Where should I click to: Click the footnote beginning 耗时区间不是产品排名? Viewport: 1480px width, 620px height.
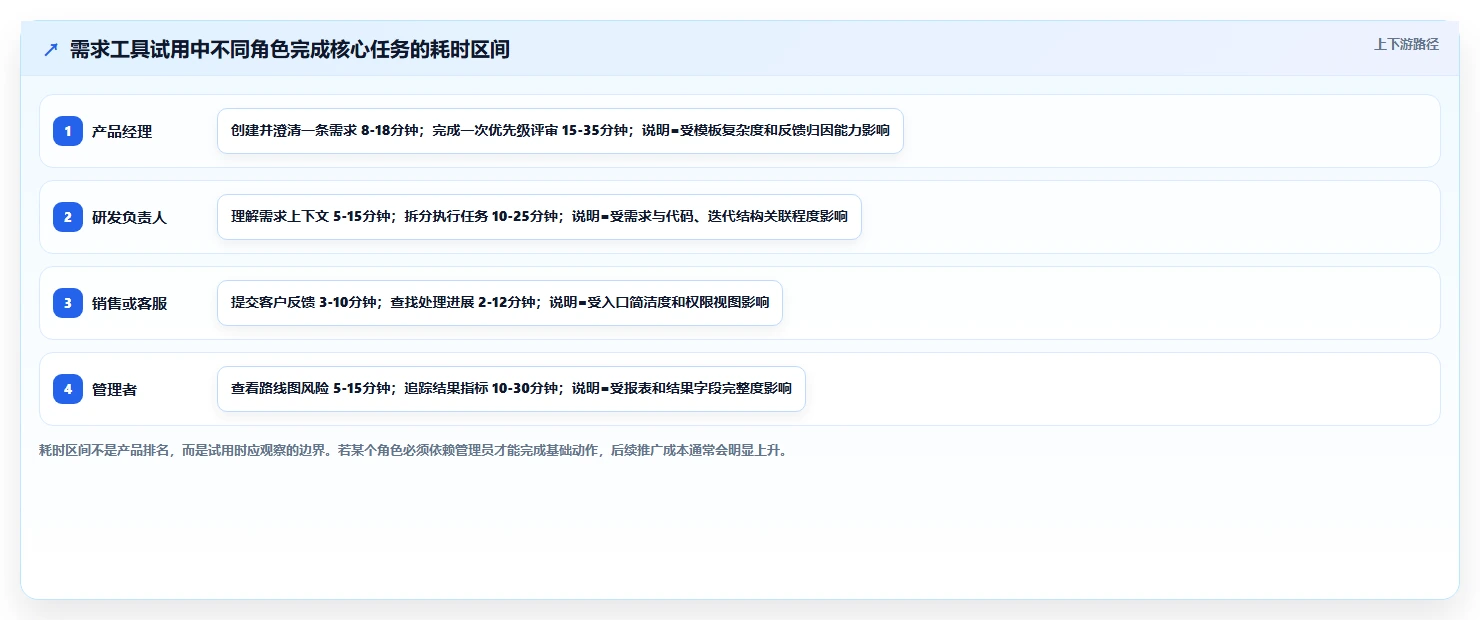[413, 450]
